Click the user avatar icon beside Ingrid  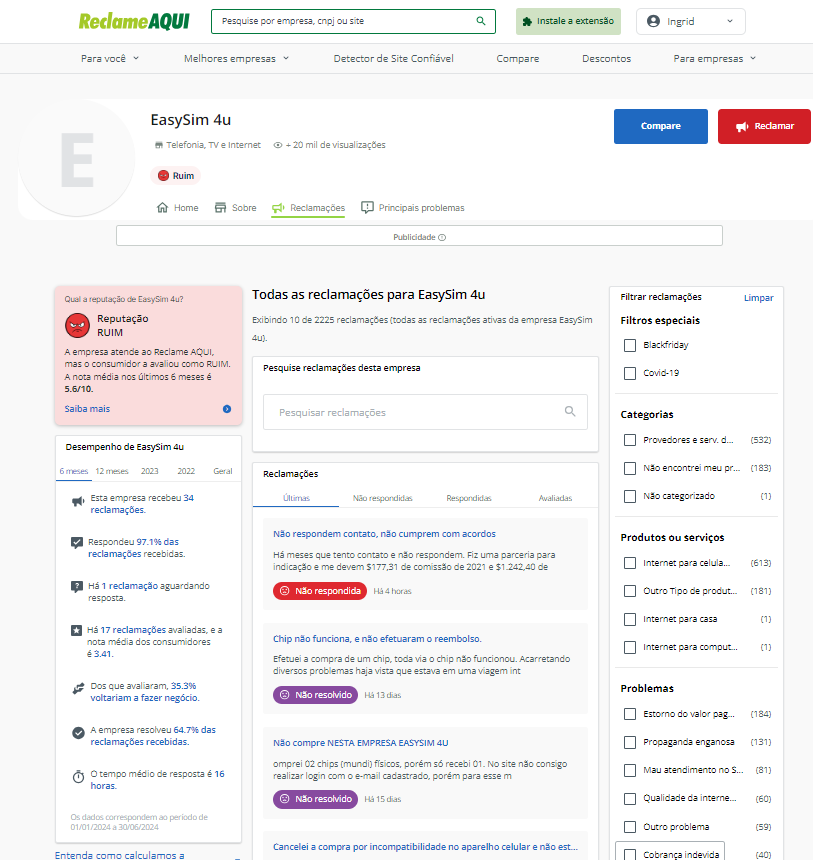tap(653, 21)
